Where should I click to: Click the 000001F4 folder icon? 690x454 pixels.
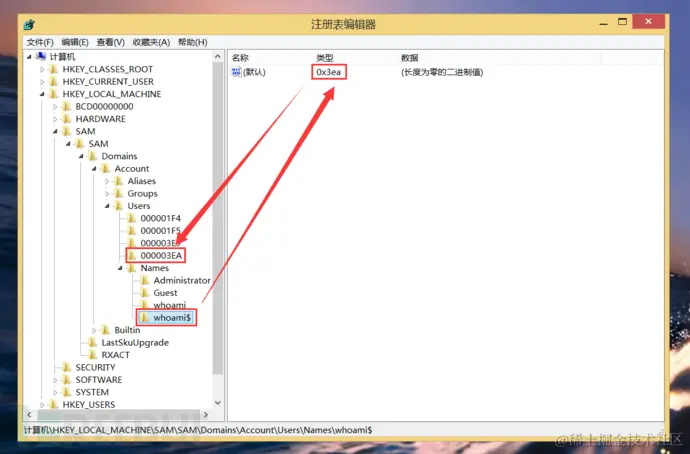(x=132, y=218)
